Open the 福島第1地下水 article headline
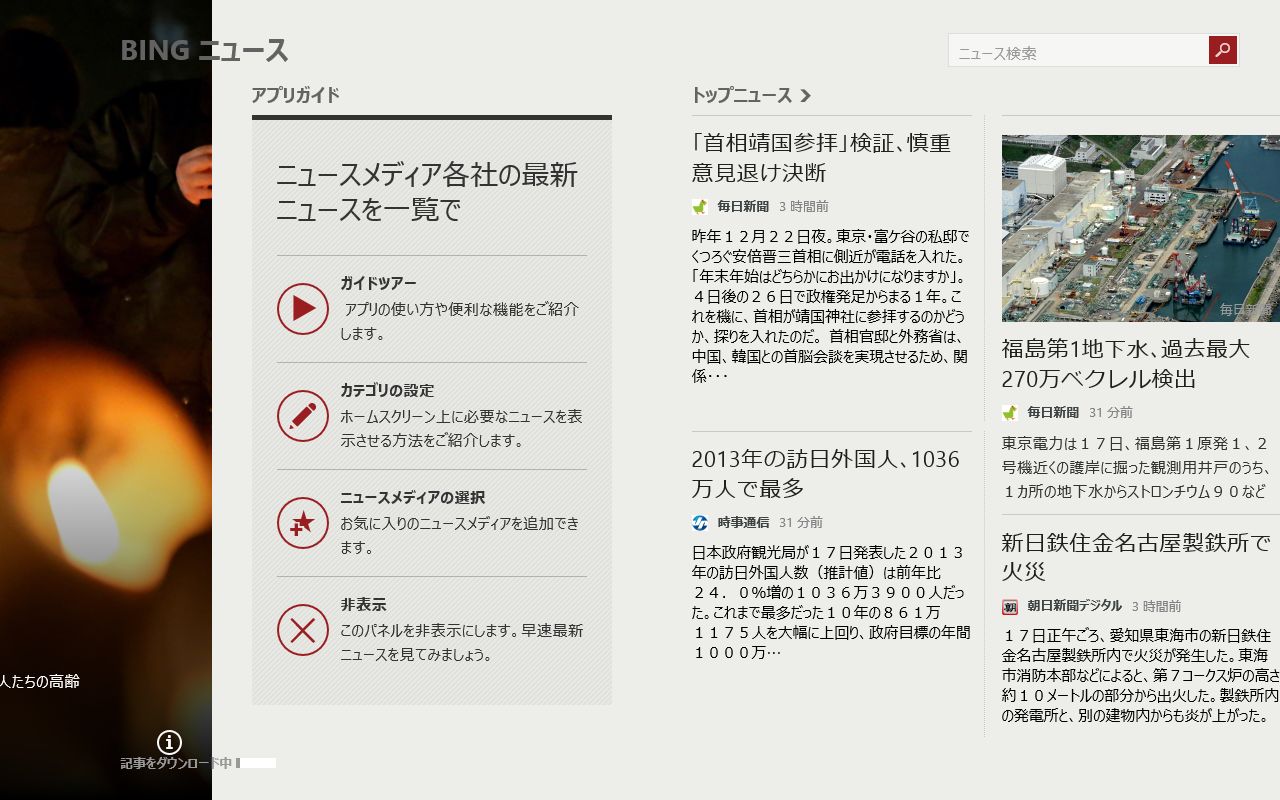This screenshot has width=1280, height=800. coord(1126,364)
